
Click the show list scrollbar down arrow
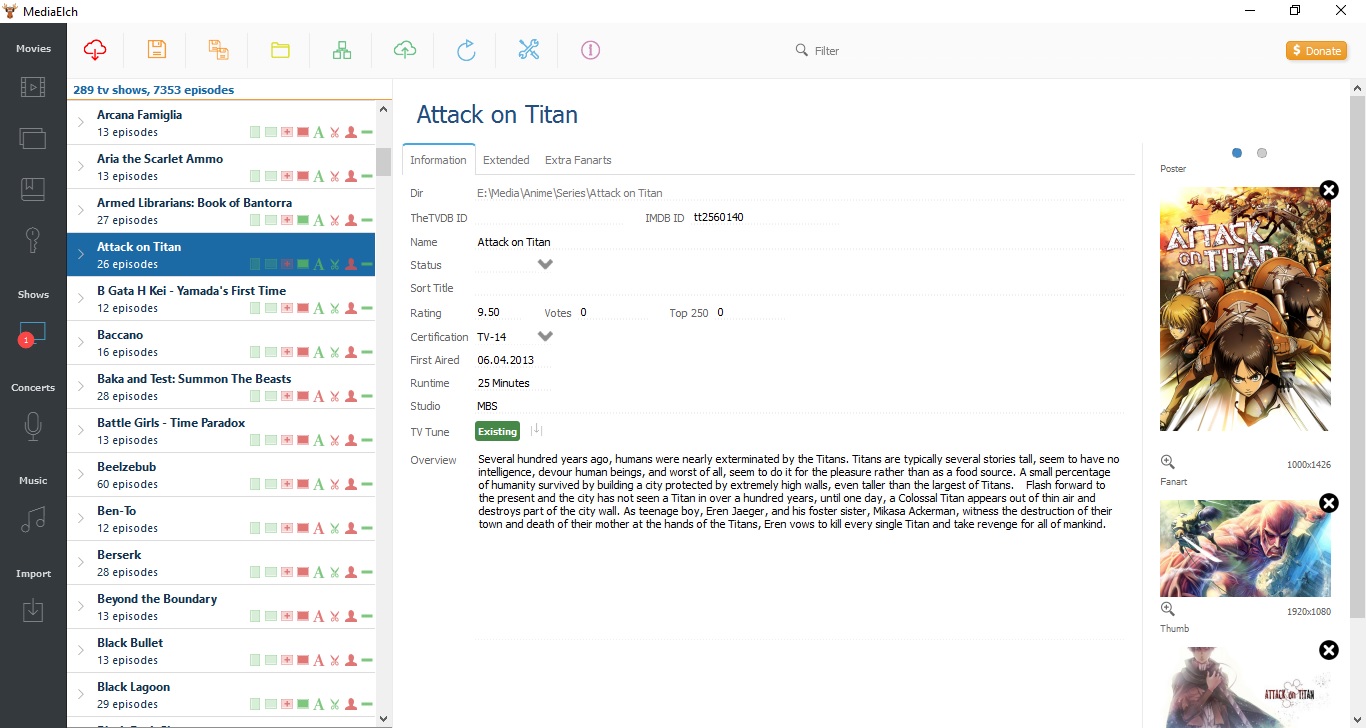pyautogui.click(x=384, y=718)
